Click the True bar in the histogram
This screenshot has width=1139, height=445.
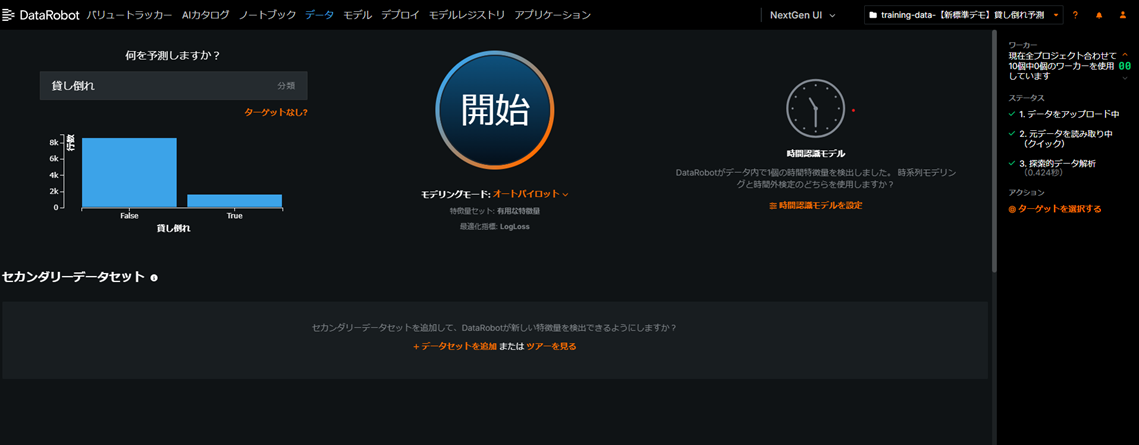[x=235, y=200]
